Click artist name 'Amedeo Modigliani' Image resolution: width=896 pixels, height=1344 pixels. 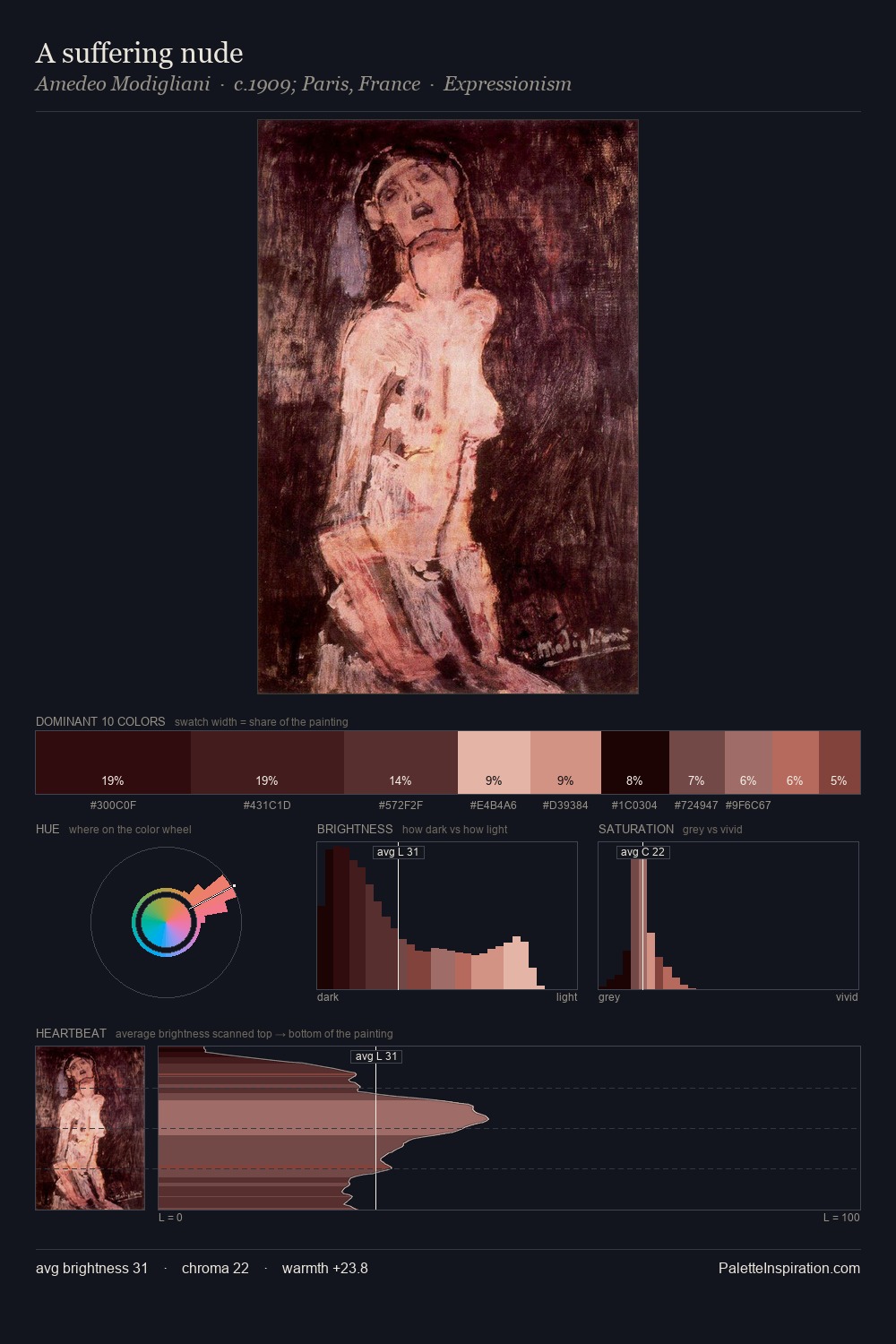pos(123,84)
